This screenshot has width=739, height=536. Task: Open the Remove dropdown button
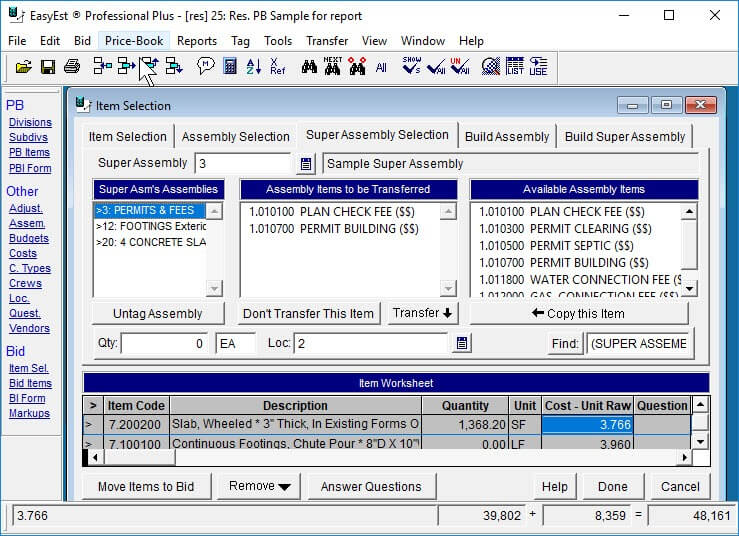coord(259,487)
